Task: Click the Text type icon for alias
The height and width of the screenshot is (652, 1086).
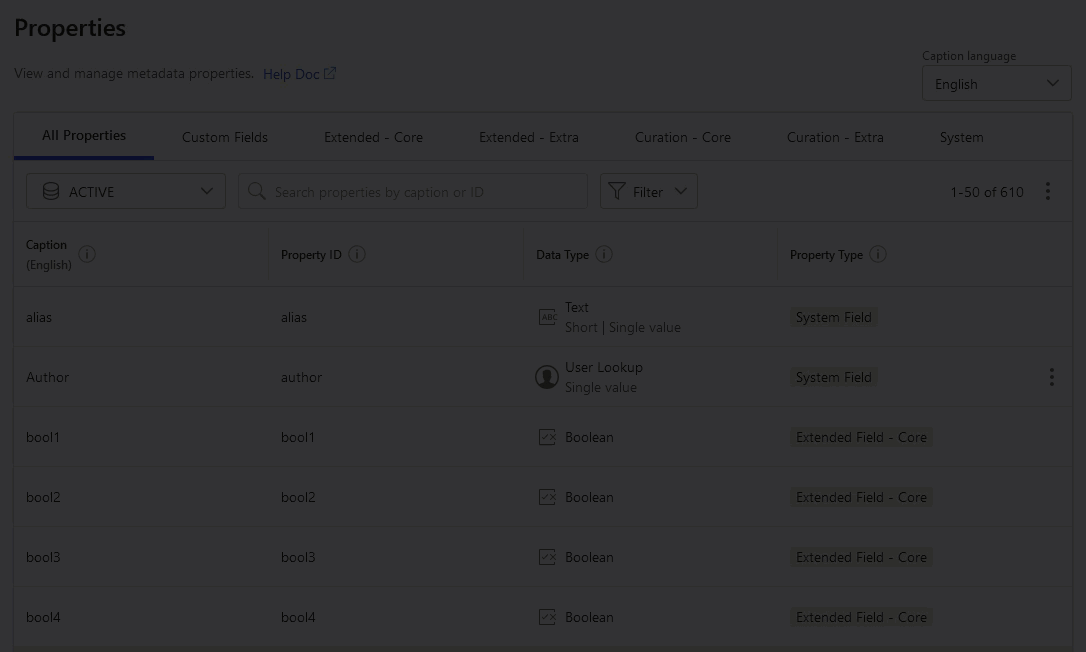Action: click(547, 317)
